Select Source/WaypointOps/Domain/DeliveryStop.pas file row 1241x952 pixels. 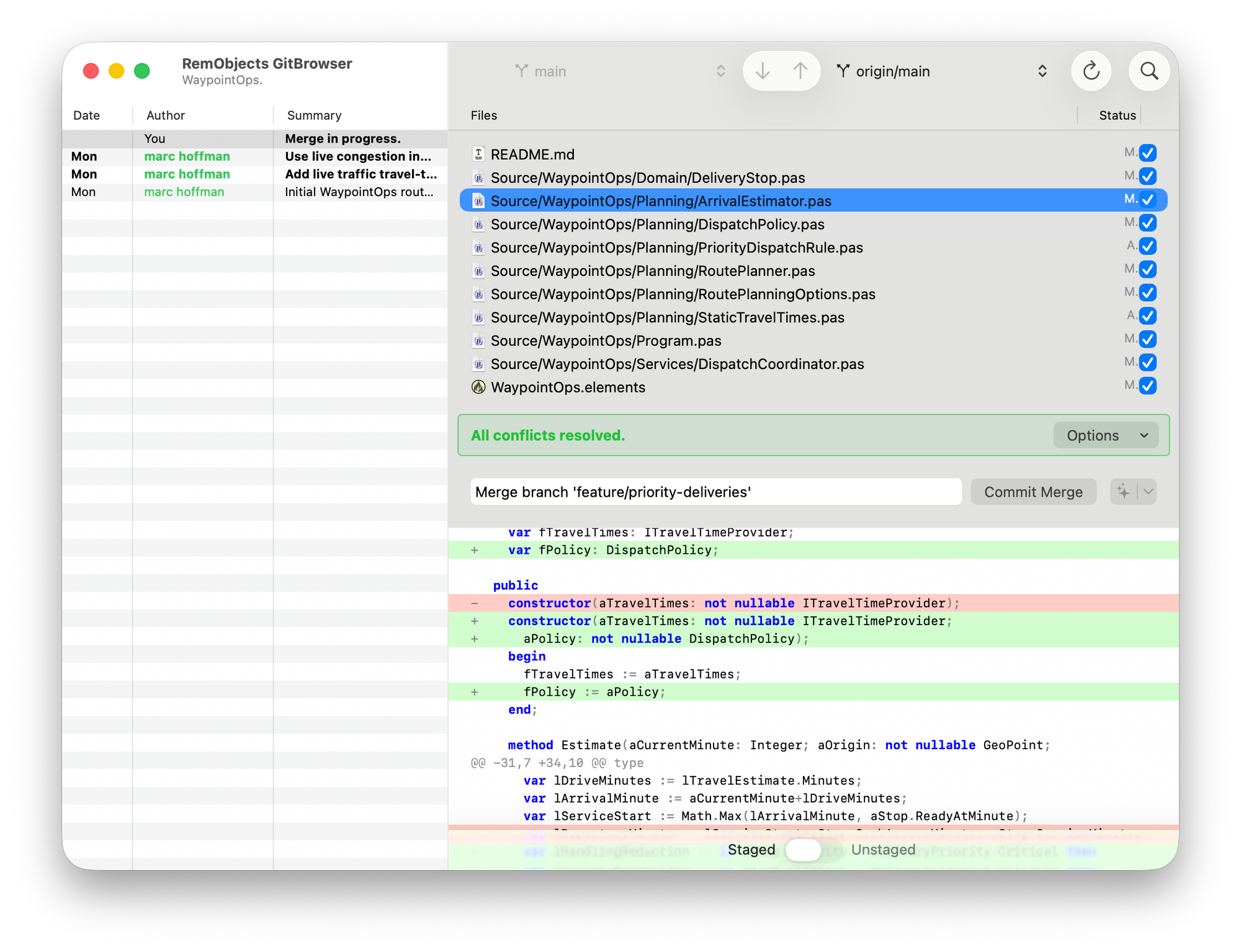click(x=813, y=178)
